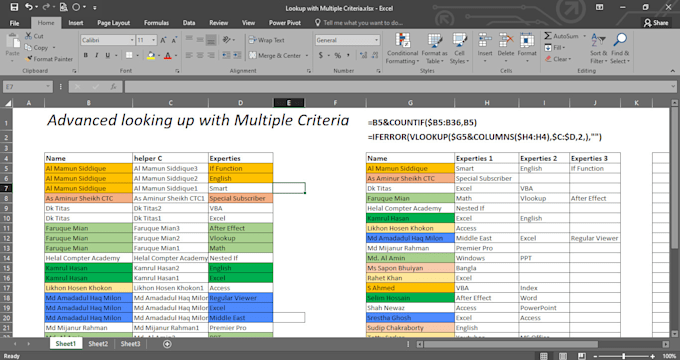Viewport: 680px width, 360px height.
Task: Click the Save icon in Quick Access Toolbar
Action: [14, 7]
